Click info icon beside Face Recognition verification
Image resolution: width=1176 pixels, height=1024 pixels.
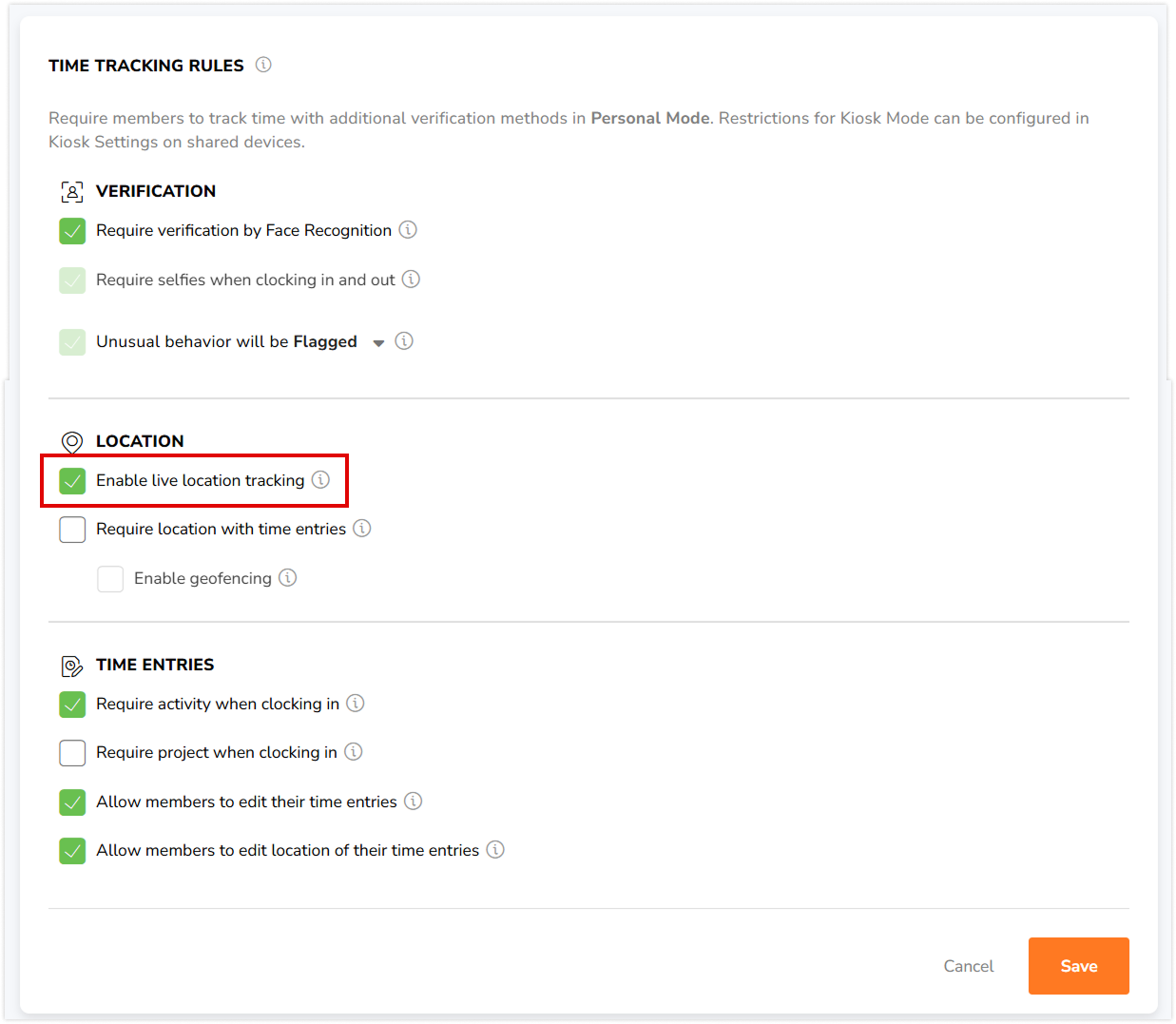click(x=408, y=230)
